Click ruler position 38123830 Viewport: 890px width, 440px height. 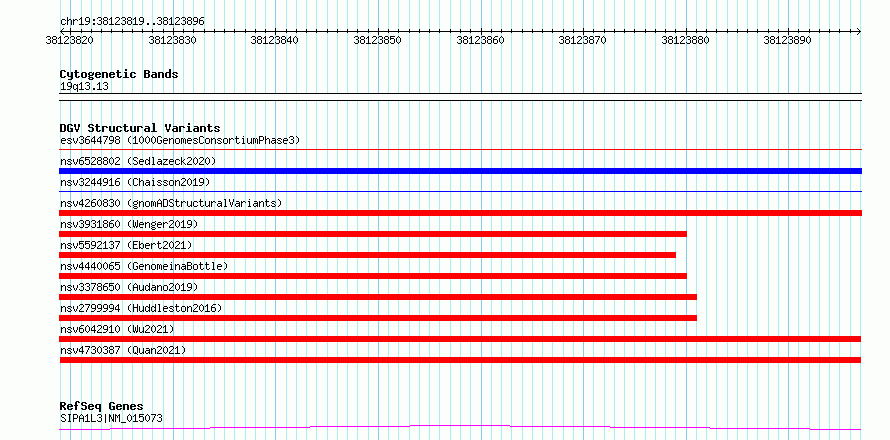click(172, 40)
